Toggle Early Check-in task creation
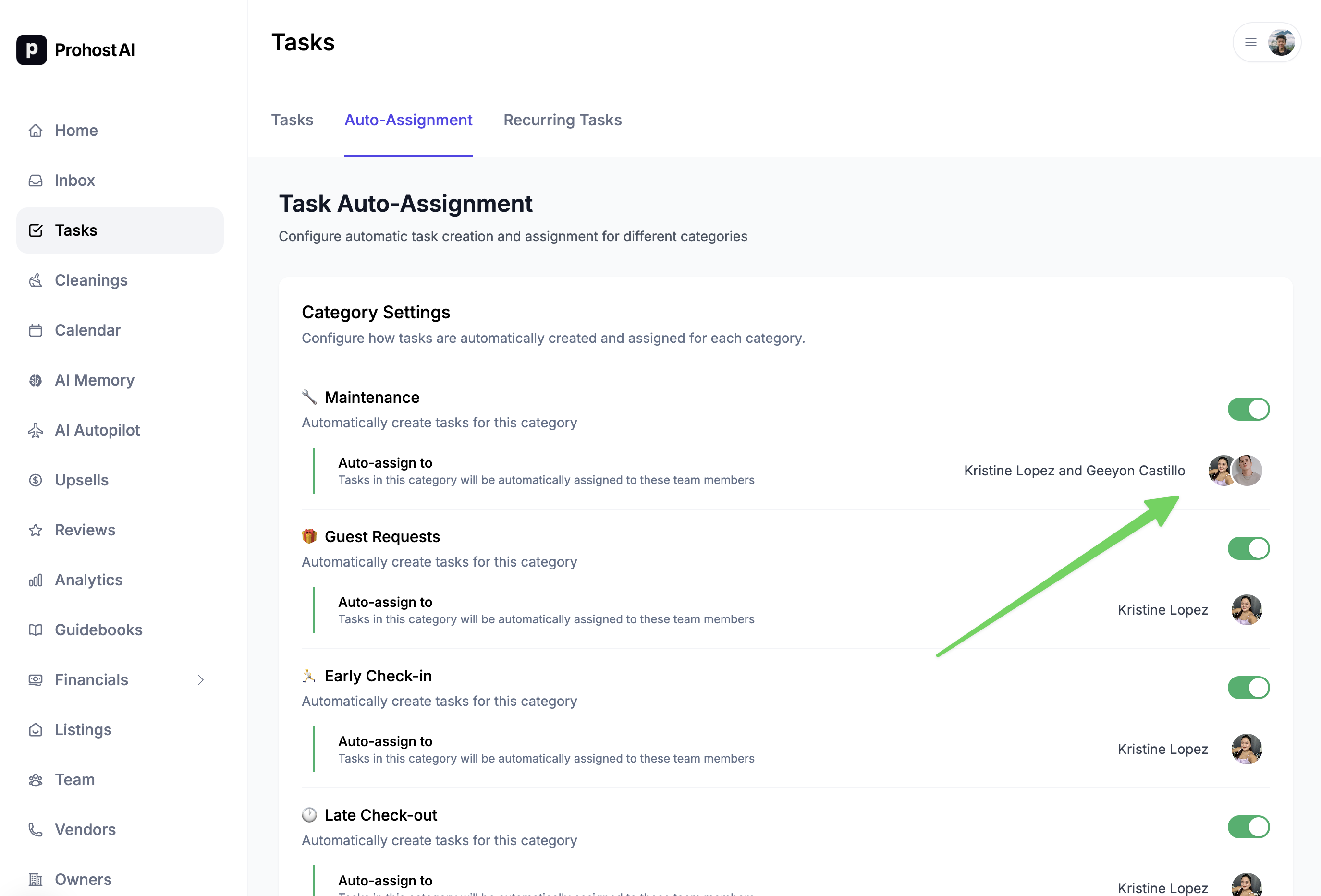1321x896 pixels. tap(1248, 688)
